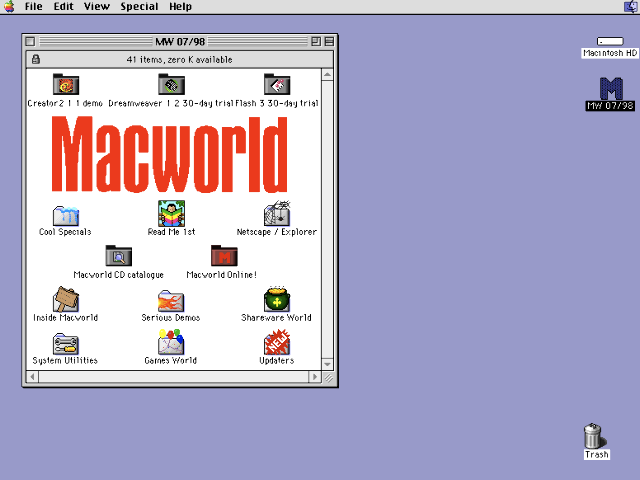Image resolution: width=640 pixels, height=480 pixels.
Task: Open the File menu
Action: coord(33,7)
